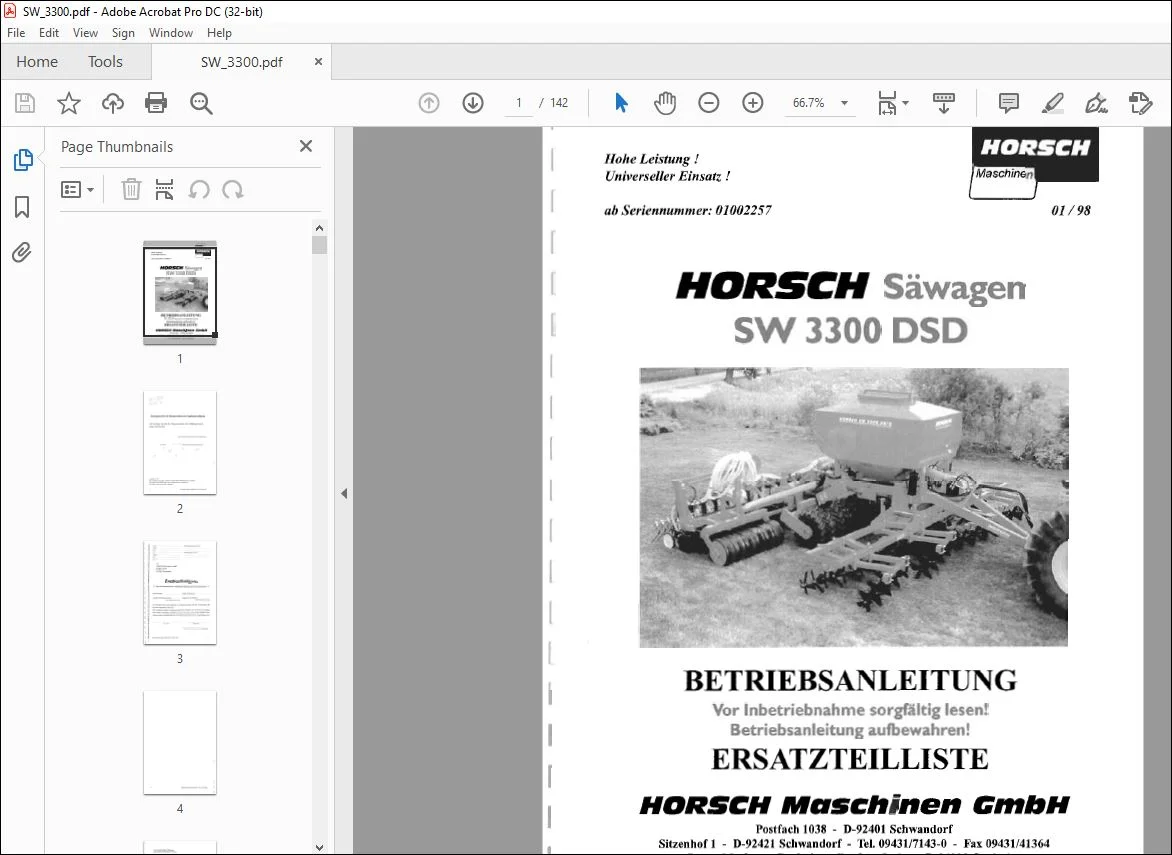This screenshot has width=1172, height=855.
Task: Go to next page arrow
Action: tap(473, 103)
